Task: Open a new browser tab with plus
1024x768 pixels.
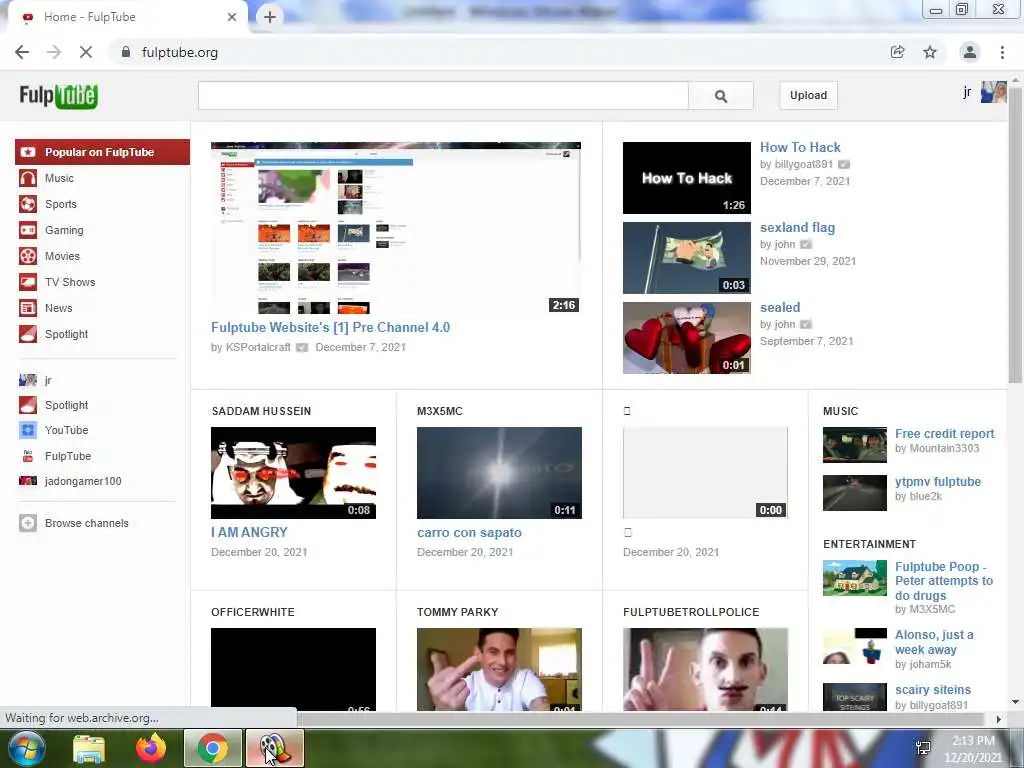Action: (x=270, y=17)
